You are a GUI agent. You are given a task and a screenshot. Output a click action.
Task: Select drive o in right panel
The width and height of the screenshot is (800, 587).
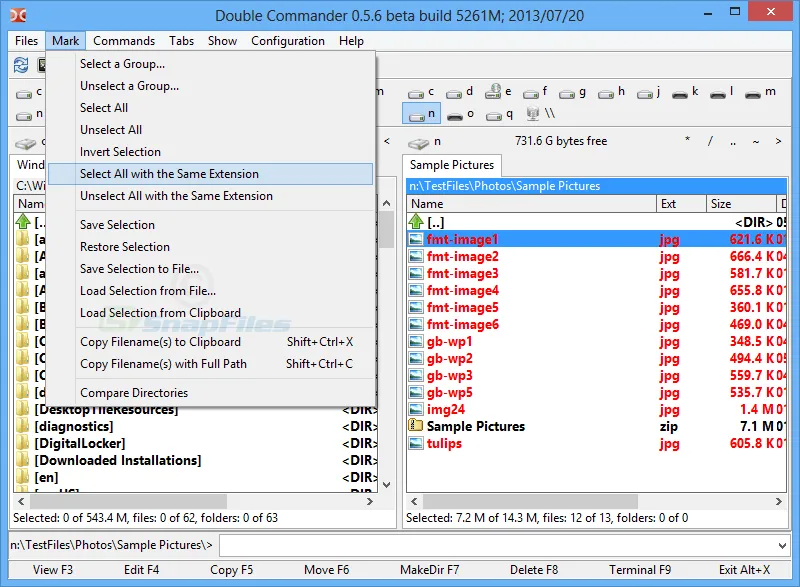click(x=460, y=114)
